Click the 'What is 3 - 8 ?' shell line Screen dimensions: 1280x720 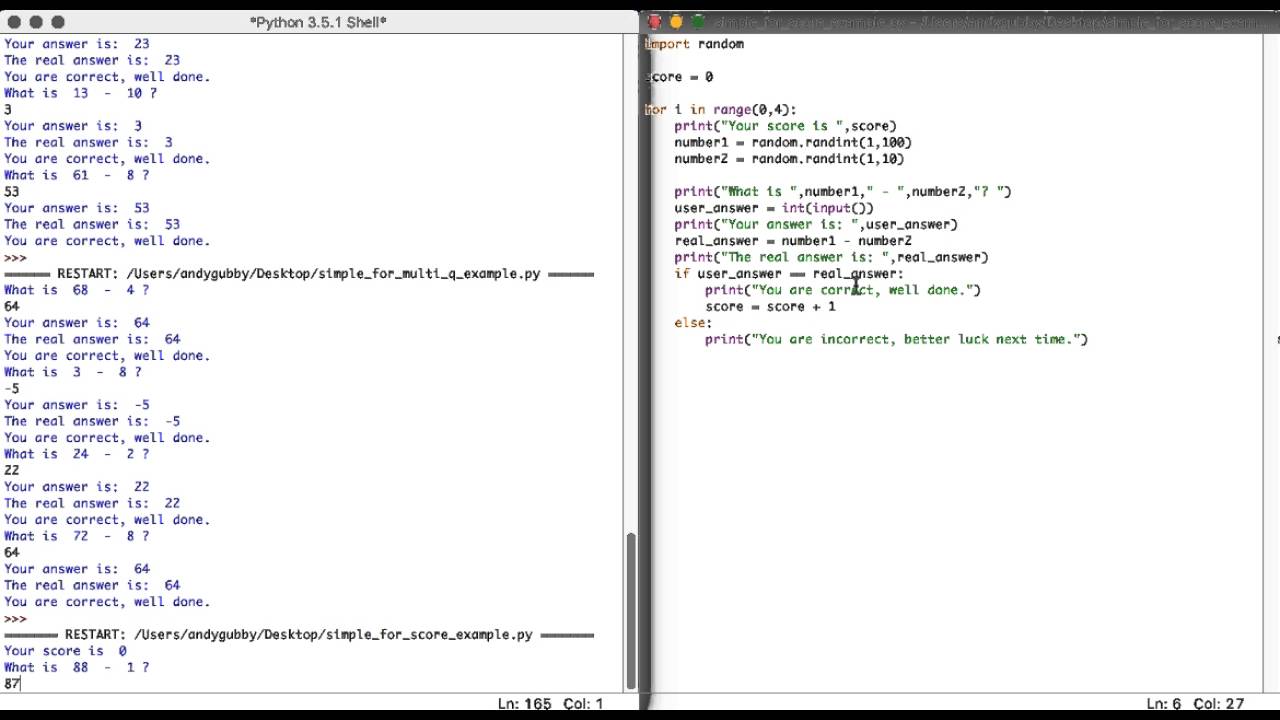coord(72,372)
